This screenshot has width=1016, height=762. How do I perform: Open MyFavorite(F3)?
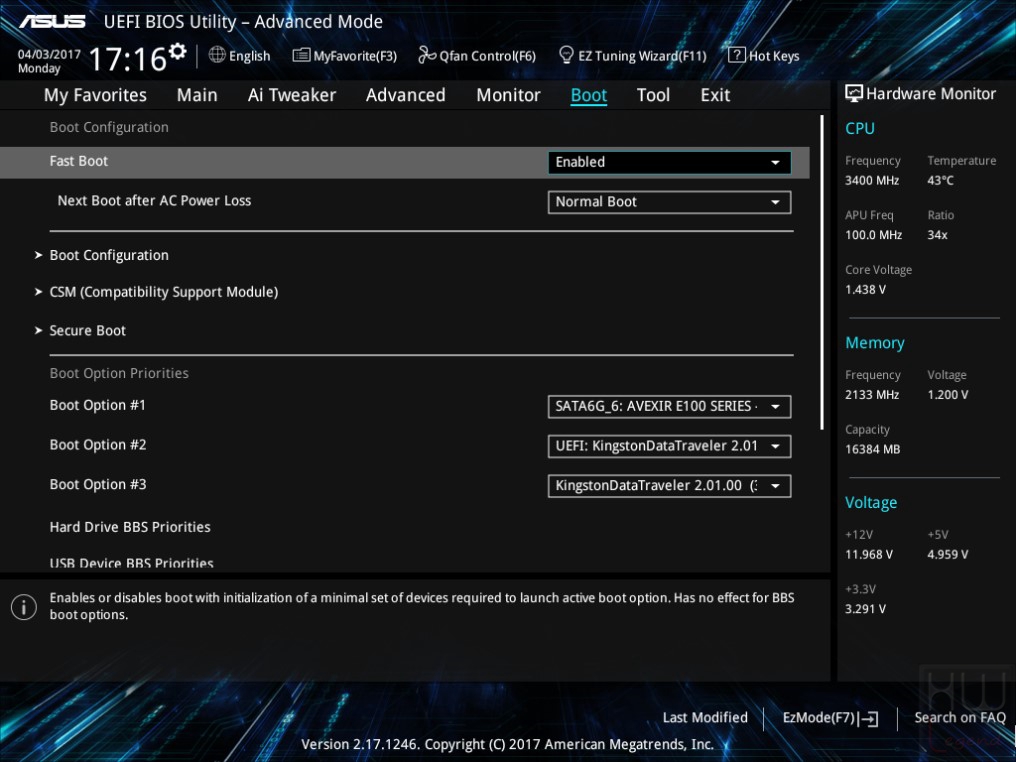coord(345,56)
